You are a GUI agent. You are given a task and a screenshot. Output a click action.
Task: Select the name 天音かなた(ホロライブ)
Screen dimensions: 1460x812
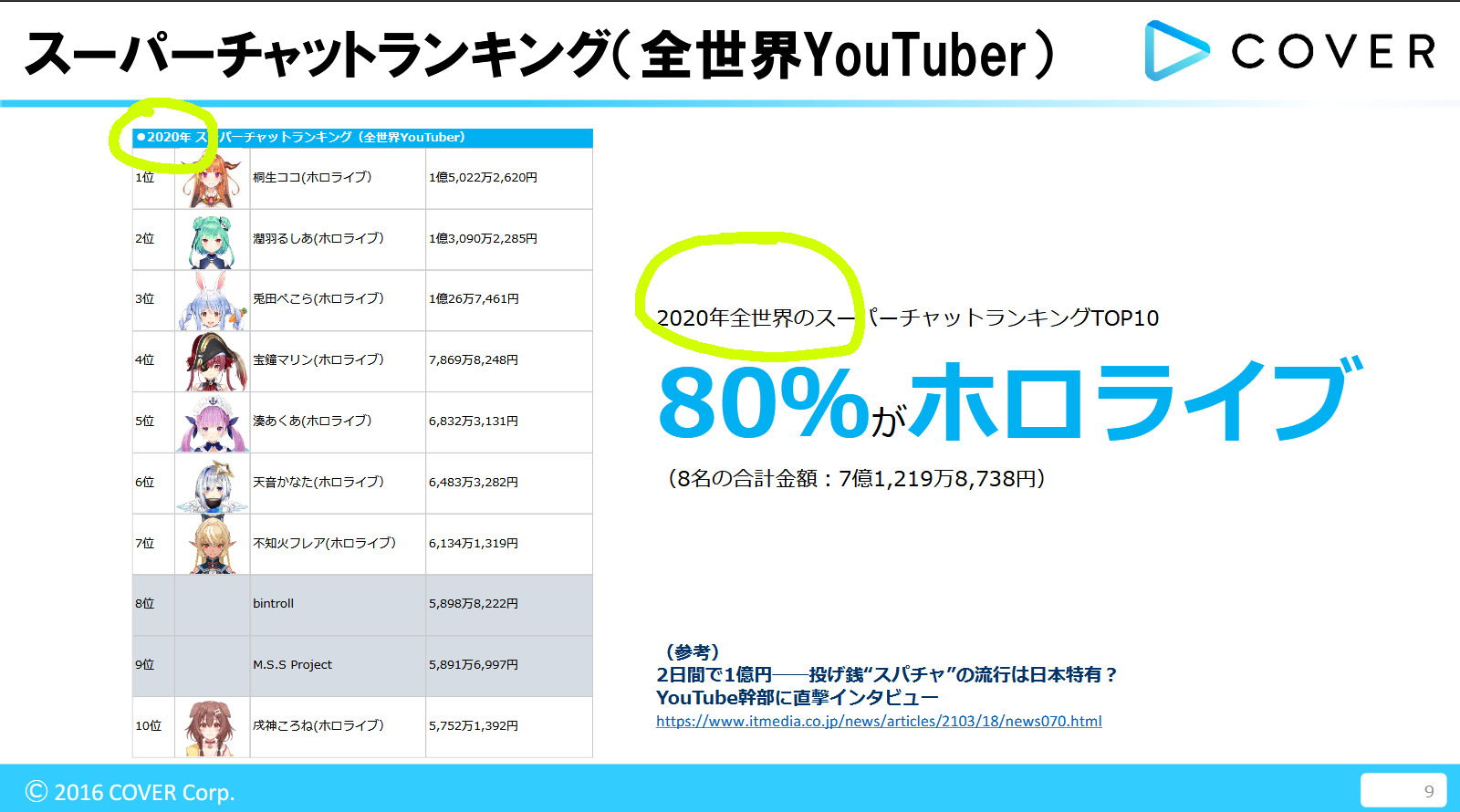[318, 482]
